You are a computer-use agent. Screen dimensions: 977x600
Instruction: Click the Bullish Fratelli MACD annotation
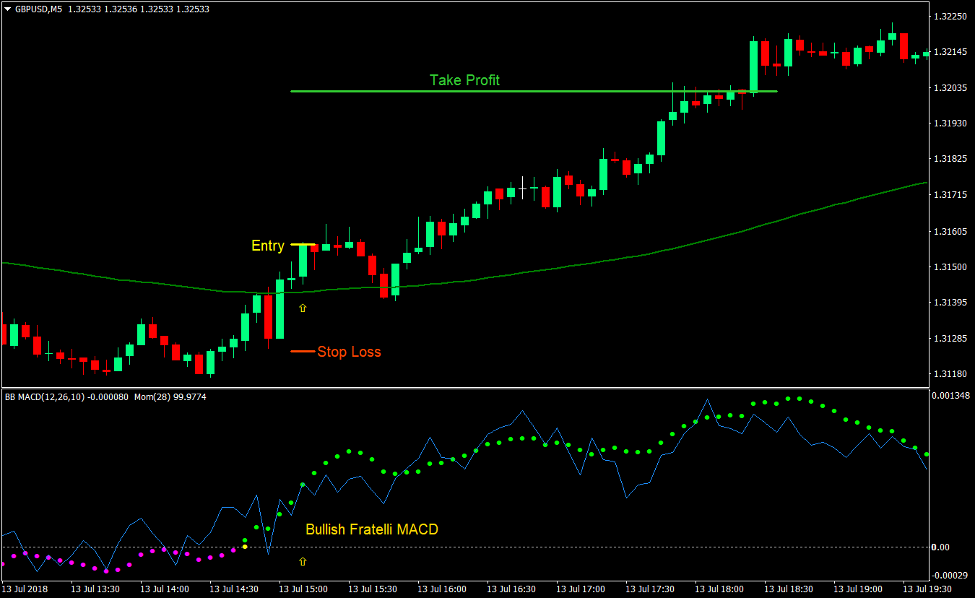tap(372, 527)
